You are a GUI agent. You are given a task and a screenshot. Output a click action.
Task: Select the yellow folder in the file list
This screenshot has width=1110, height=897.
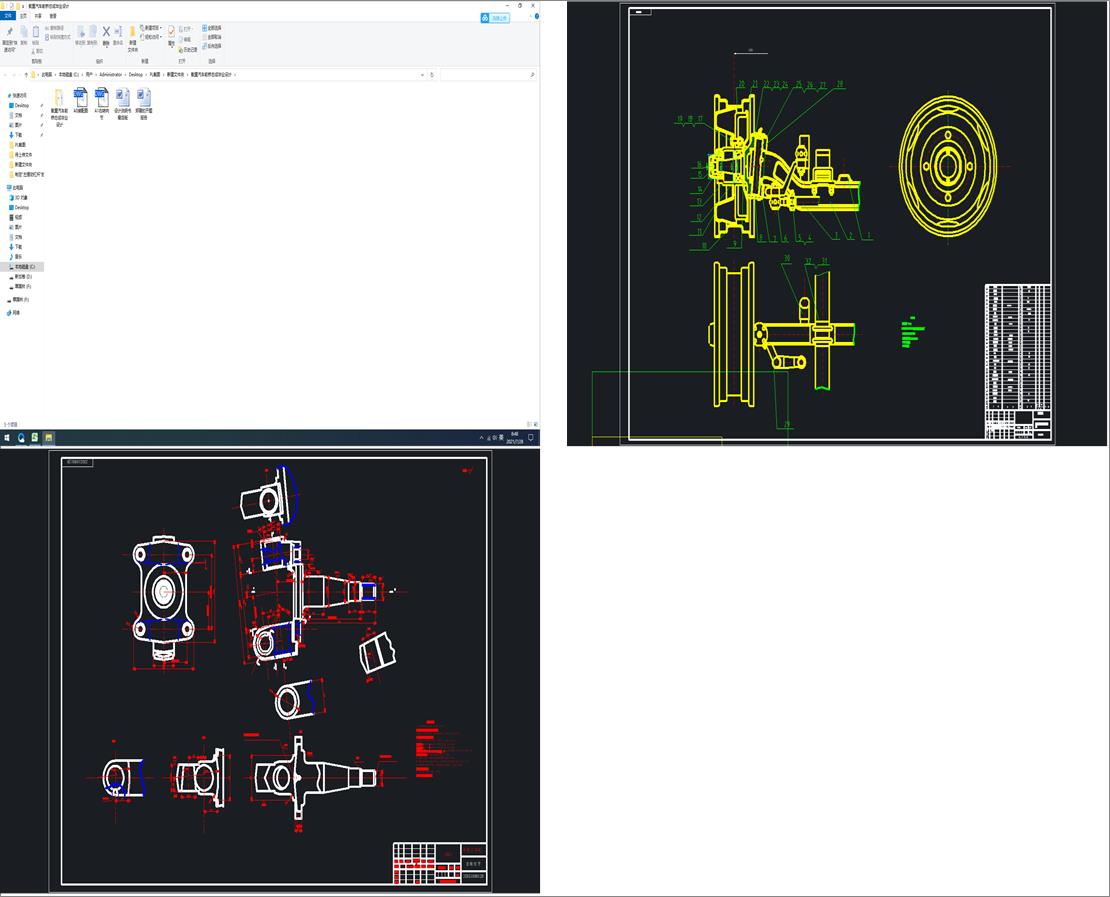[59, 107]
